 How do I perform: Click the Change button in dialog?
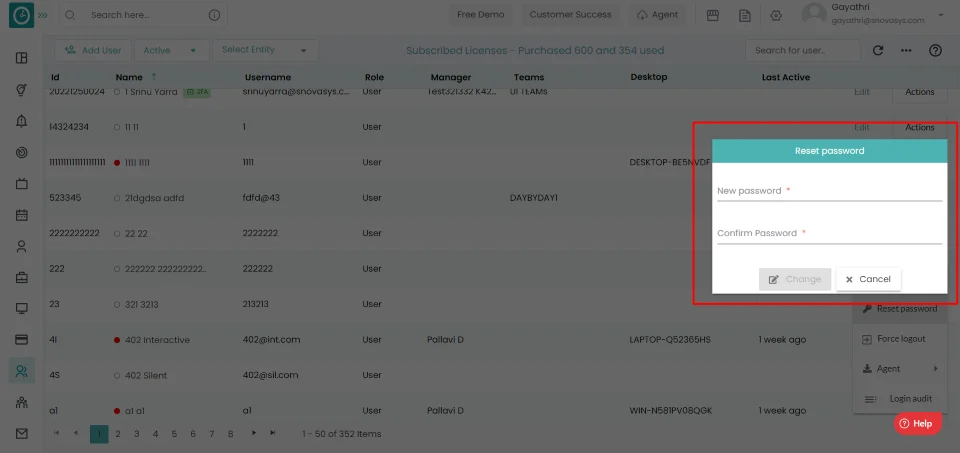(795, 279)
